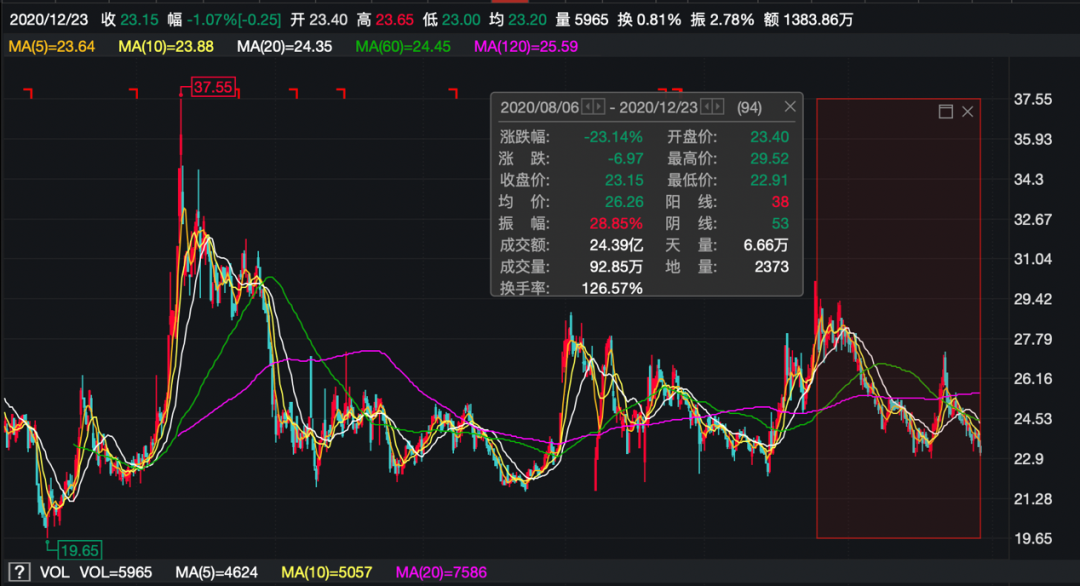Click the 37.55 highest price marker
The width and height of the screenshot is (1080, 586).
pos(213,87)
